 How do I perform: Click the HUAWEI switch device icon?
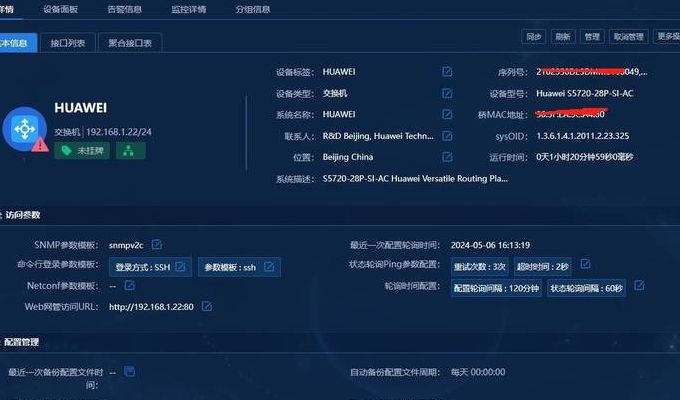(25, 129)
